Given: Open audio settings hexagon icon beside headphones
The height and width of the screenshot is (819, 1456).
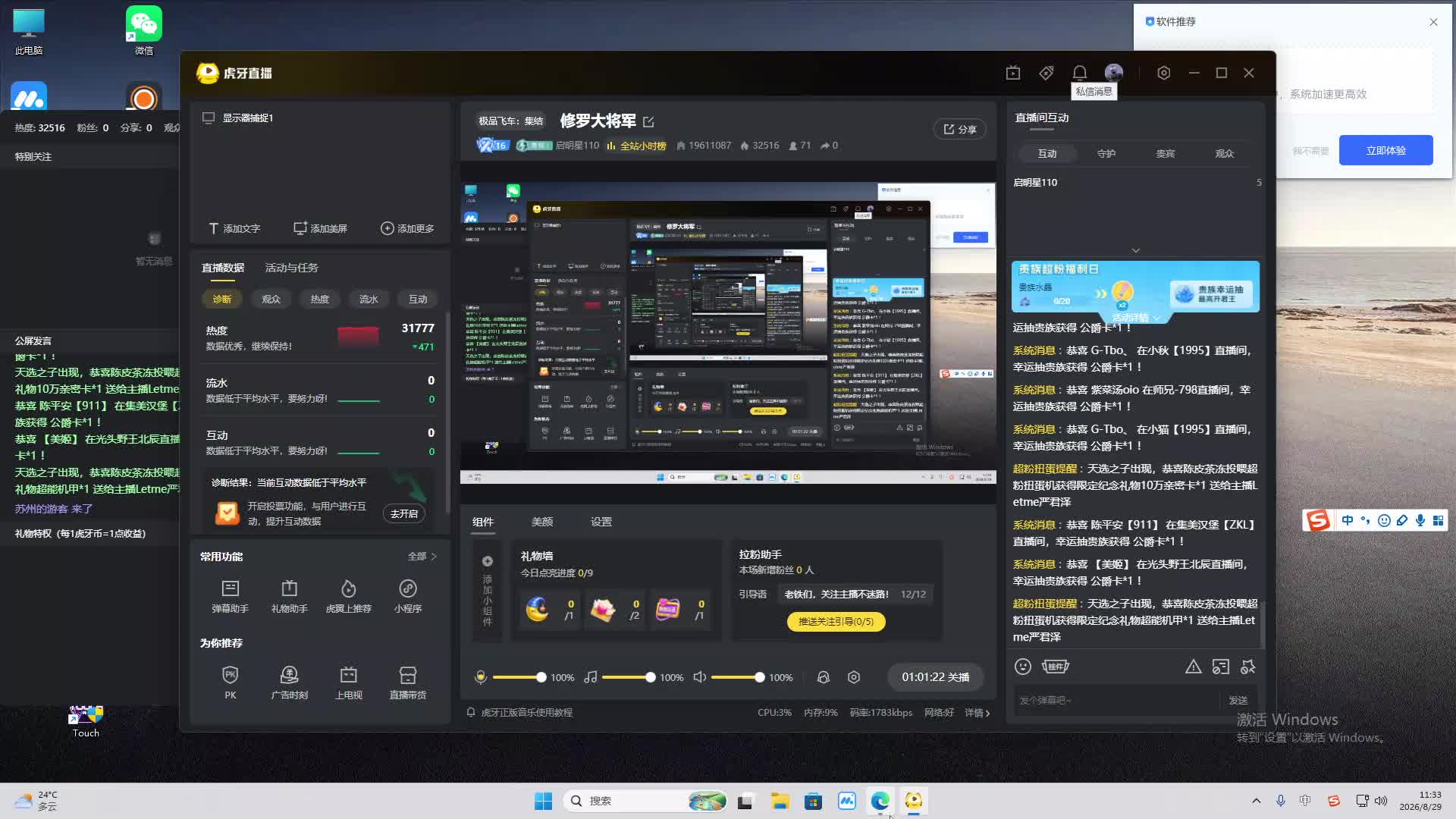Looking at the screenshot, I should click(x=854, y=677).
